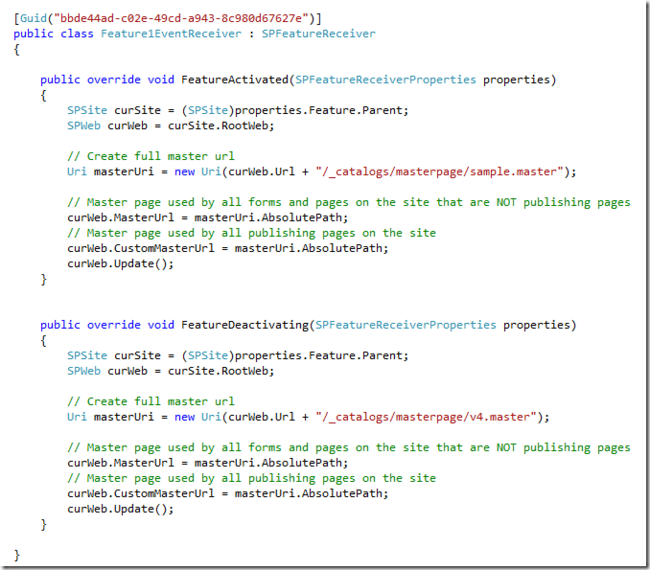Click curWeb.Update() inside FeatureActivated
Image resolution: width=650 pixels, height=570 pixels.
121,264
